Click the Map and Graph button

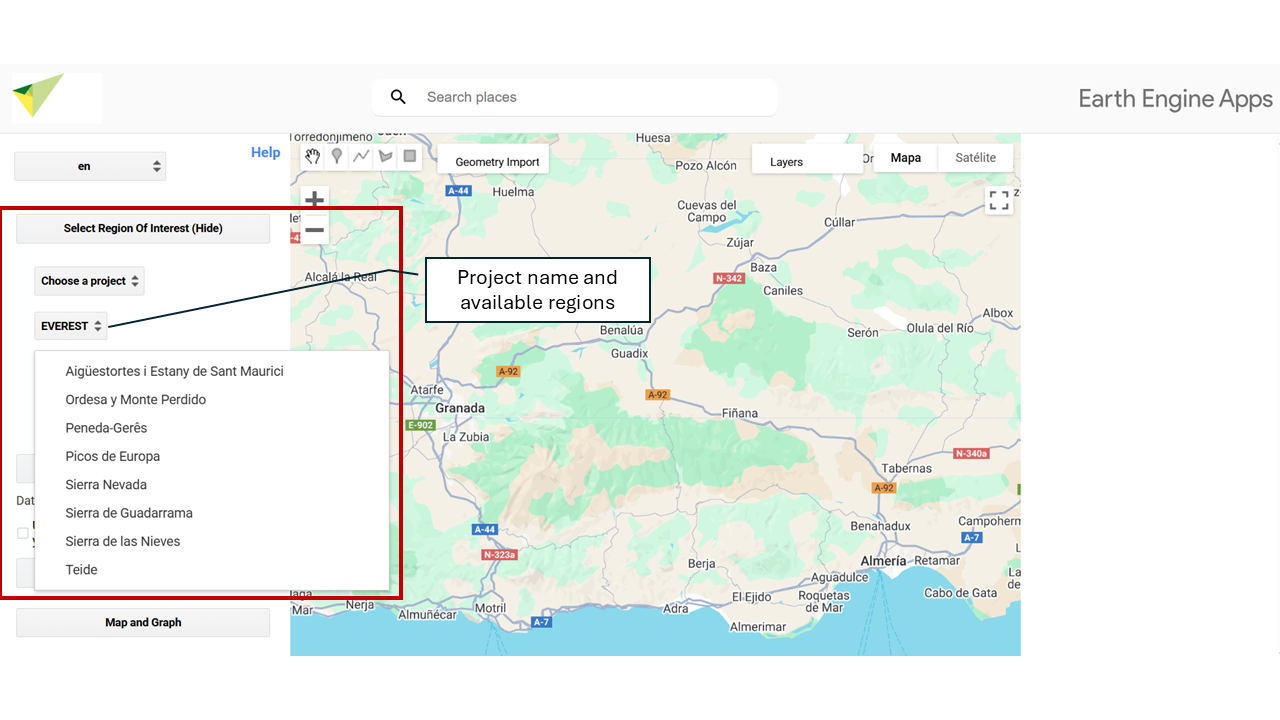[x=143, y=623]
